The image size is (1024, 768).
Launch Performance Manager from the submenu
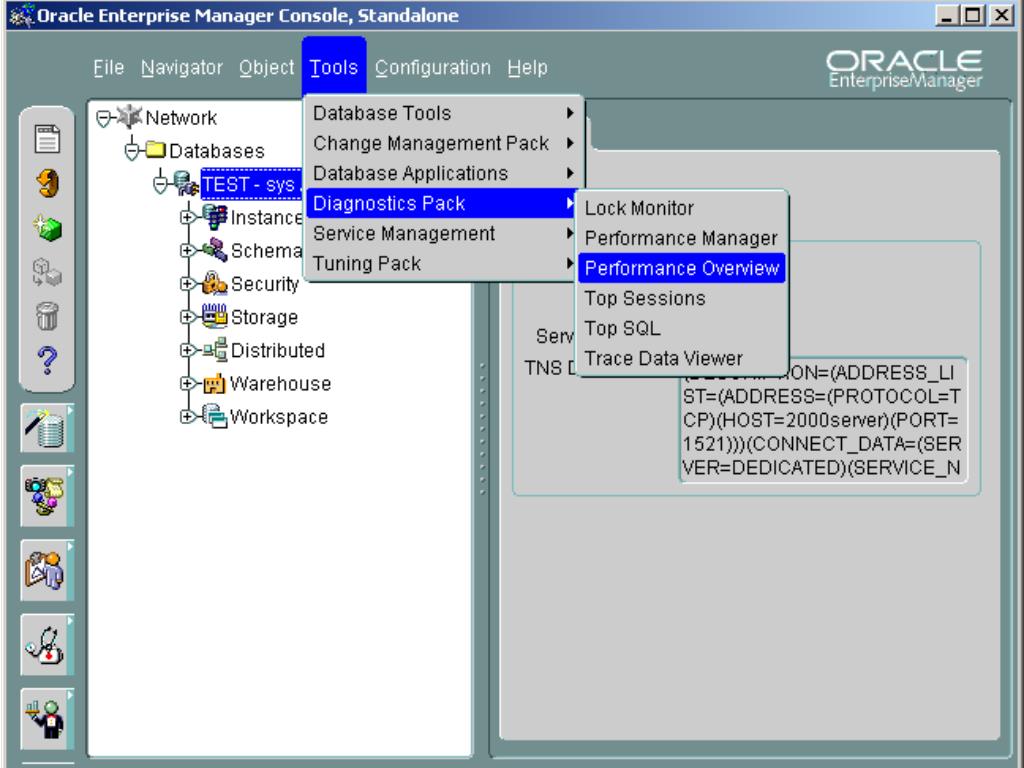[x=682, y=238]
